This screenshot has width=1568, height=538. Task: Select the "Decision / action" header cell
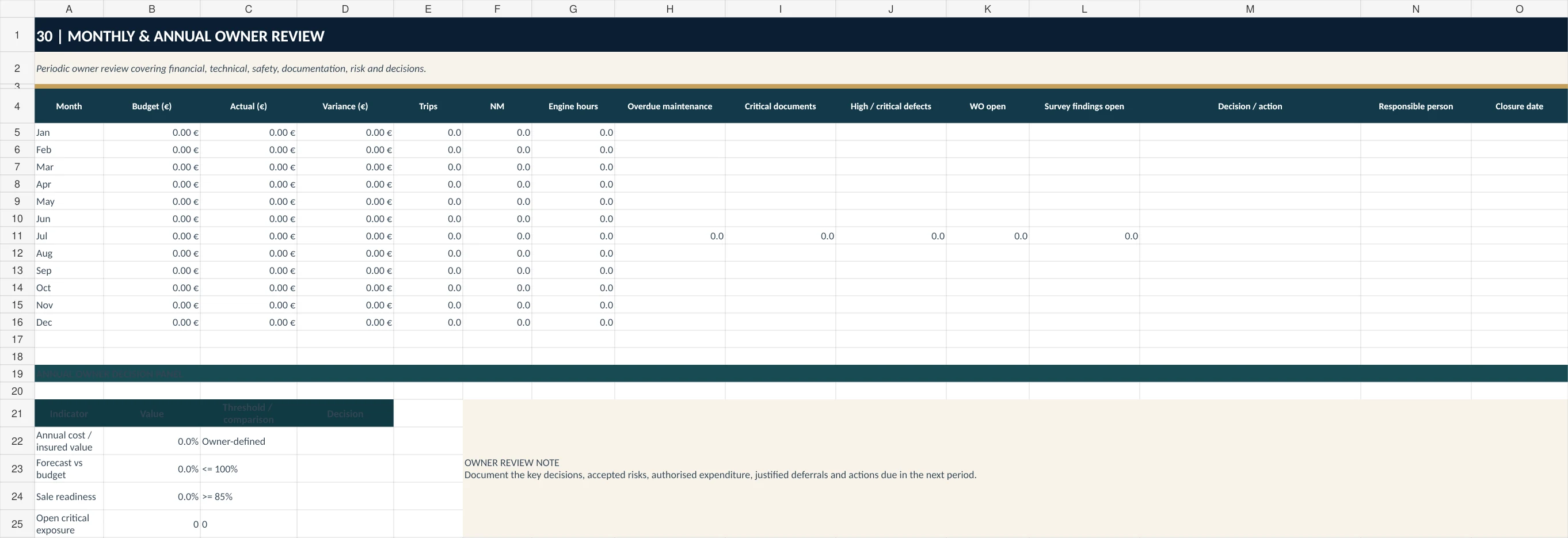pos(1250,106)
